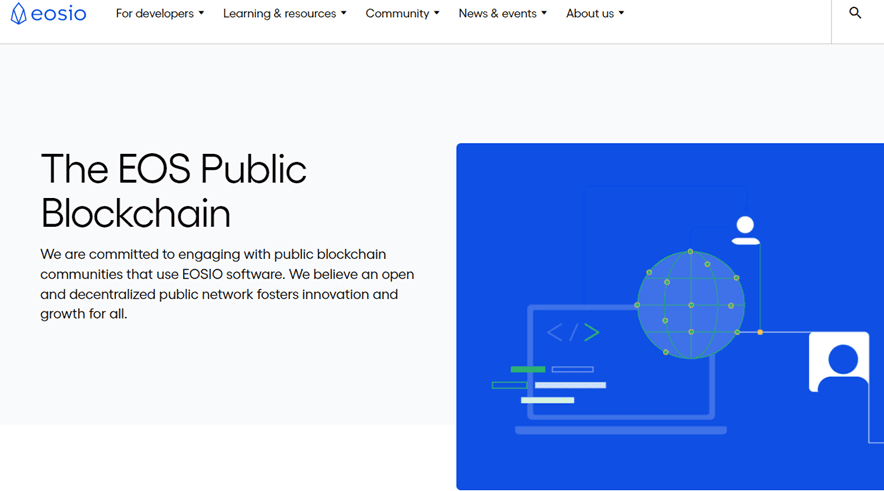Image resolution: width=884 pixels, height=491 pixels.
Task: Click the arrow beside About us
Action: [621, 13]
